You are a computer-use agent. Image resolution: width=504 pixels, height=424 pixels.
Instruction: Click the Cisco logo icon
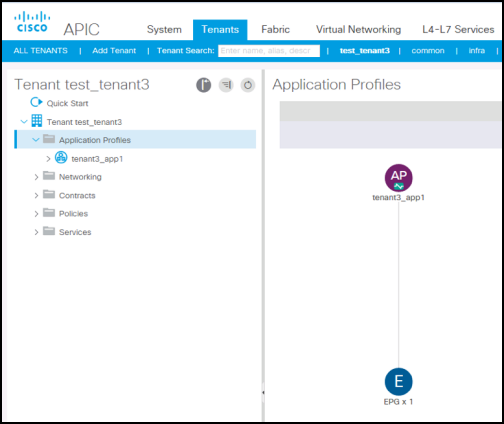(32, 22)
